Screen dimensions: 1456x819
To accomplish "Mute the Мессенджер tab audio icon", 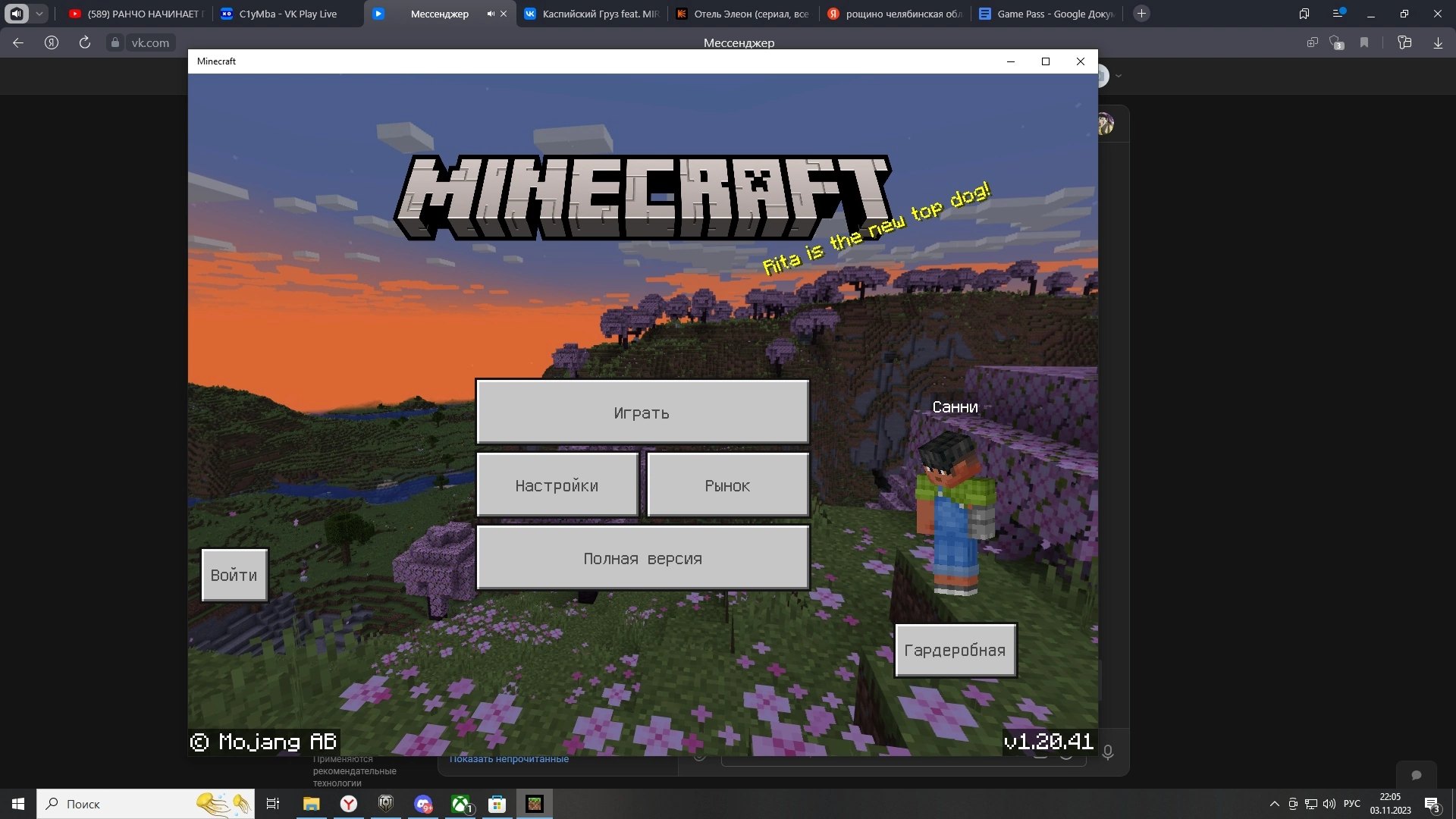I will [x=491, y=14].
